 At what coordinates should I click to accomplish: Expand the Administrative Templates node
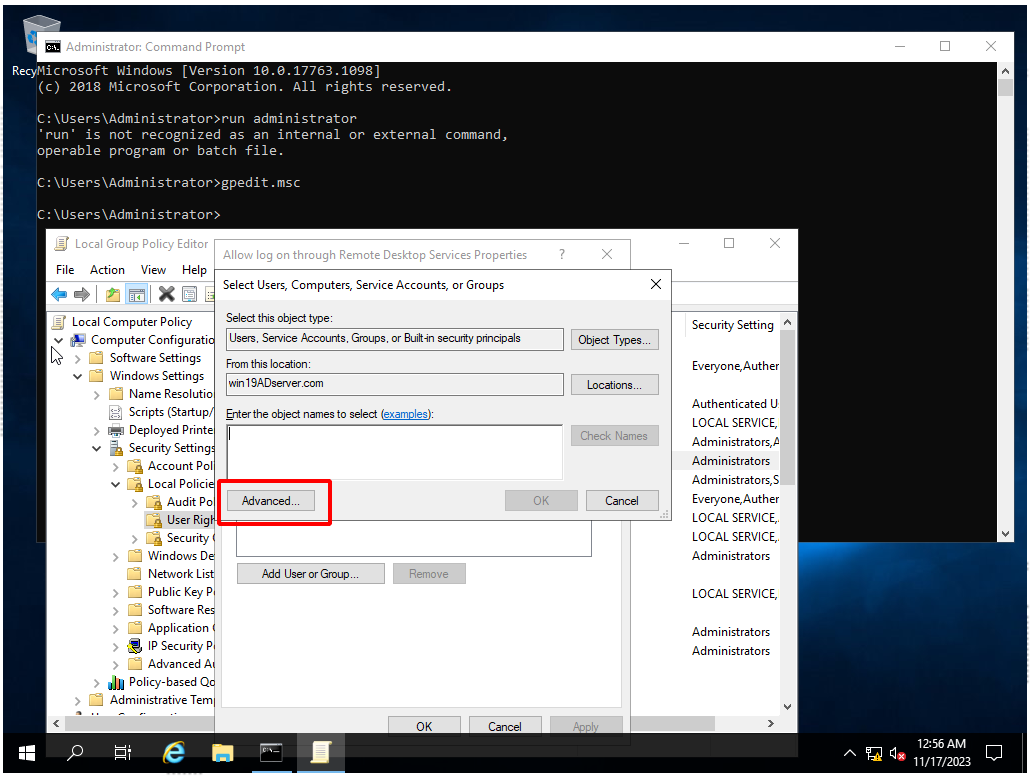(x=78, y=700)
